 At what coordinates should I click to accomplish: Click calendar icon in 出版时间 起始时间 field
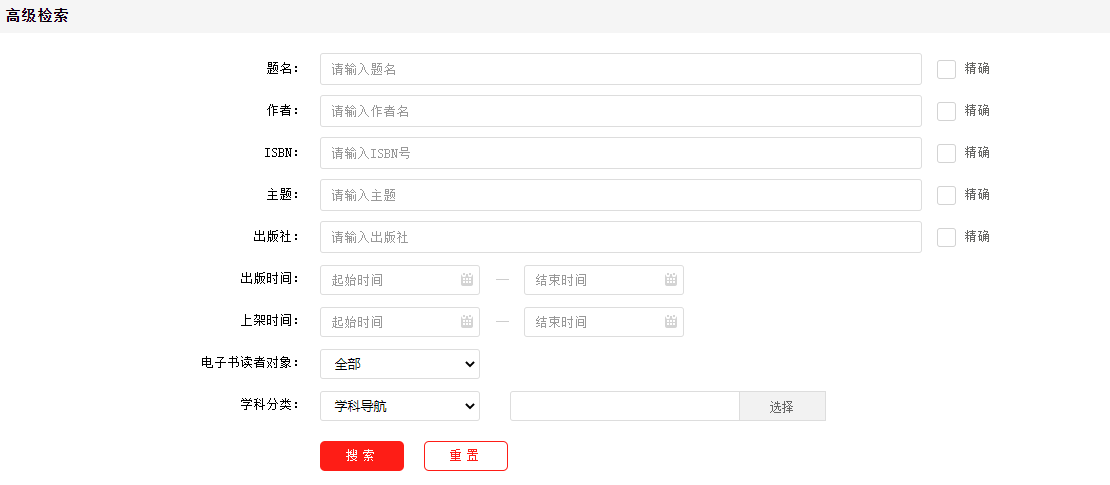pyautogui.click(x=467, y=280)
